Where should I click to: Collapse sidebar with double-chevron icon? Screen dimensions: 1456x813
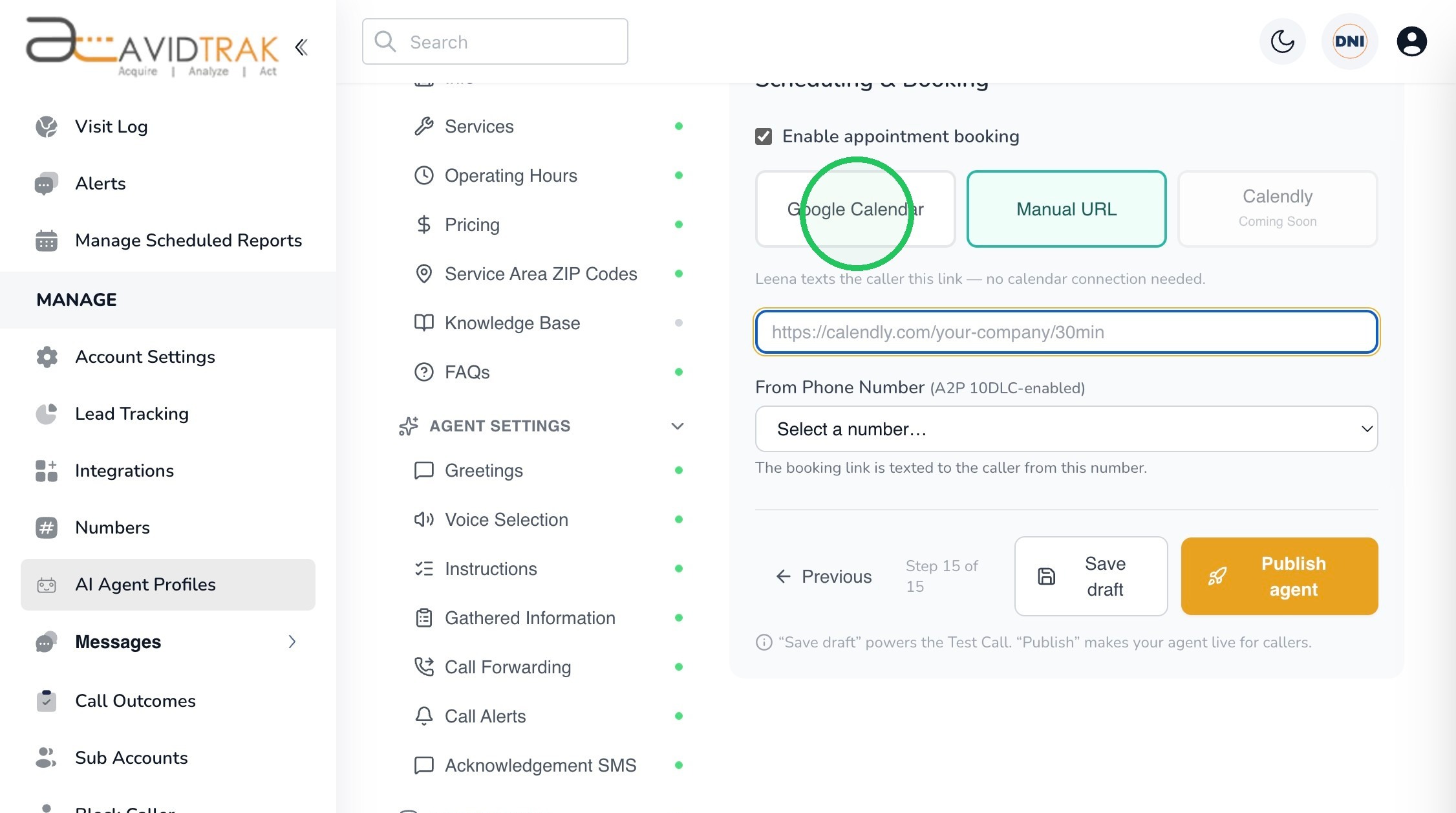click(x=301, y=47)
